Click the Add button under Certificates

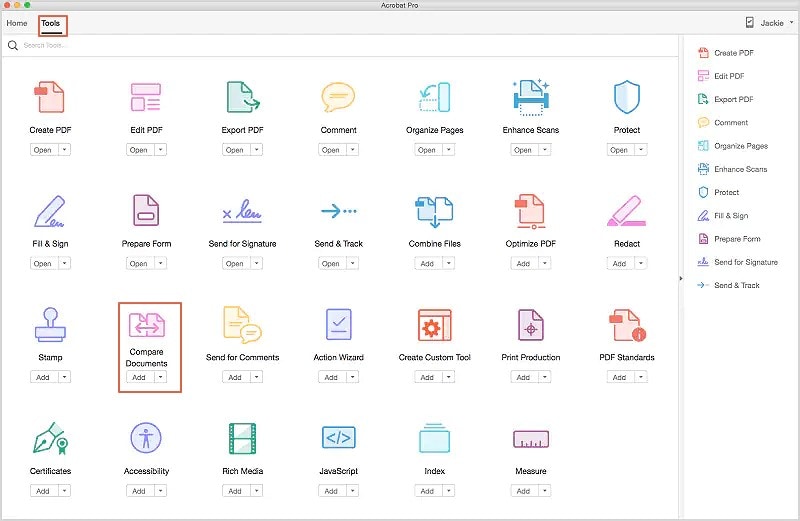point(43,491)
